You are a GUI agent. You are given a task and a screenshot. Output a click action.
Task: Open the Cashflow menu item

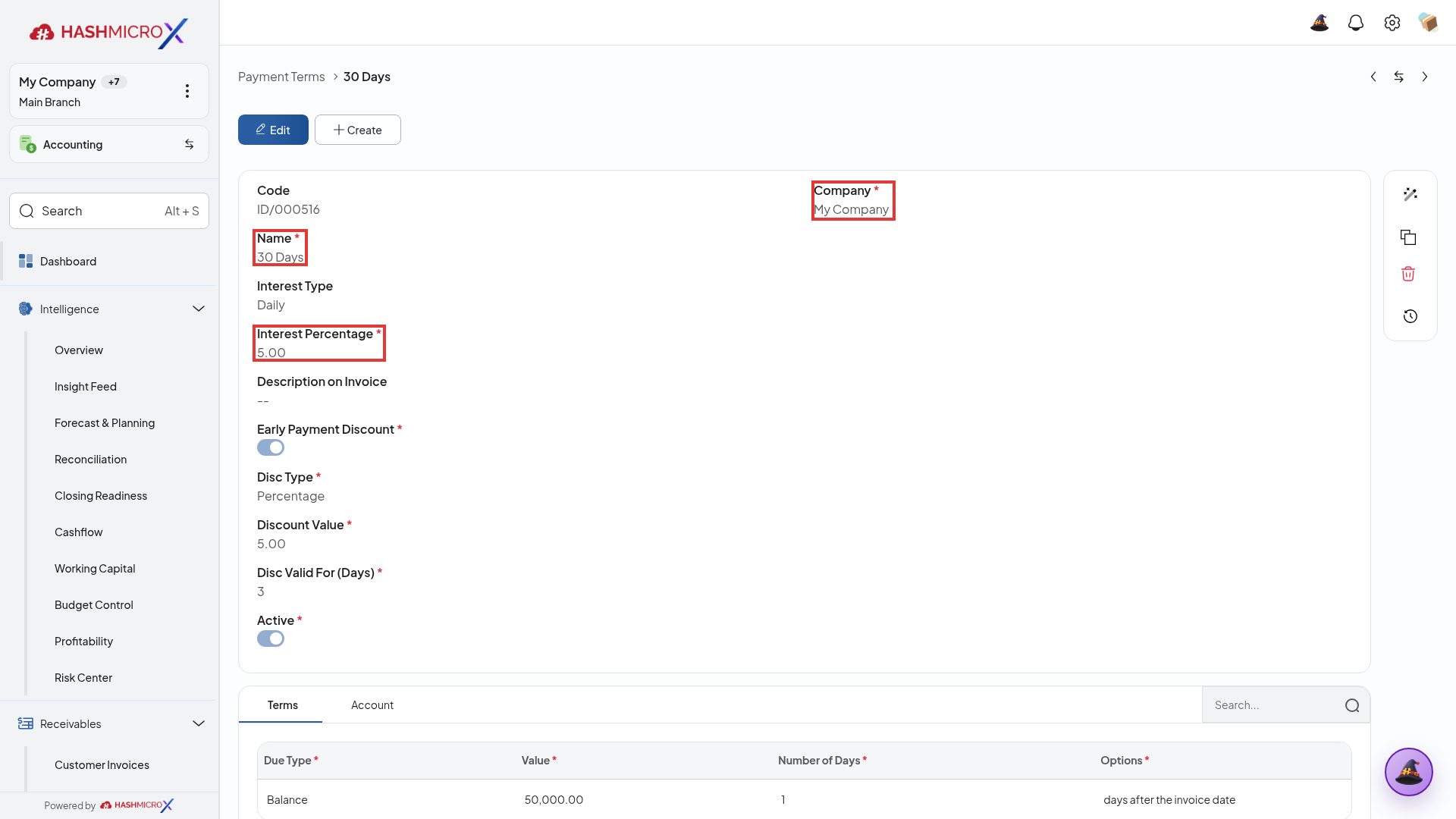79,532
